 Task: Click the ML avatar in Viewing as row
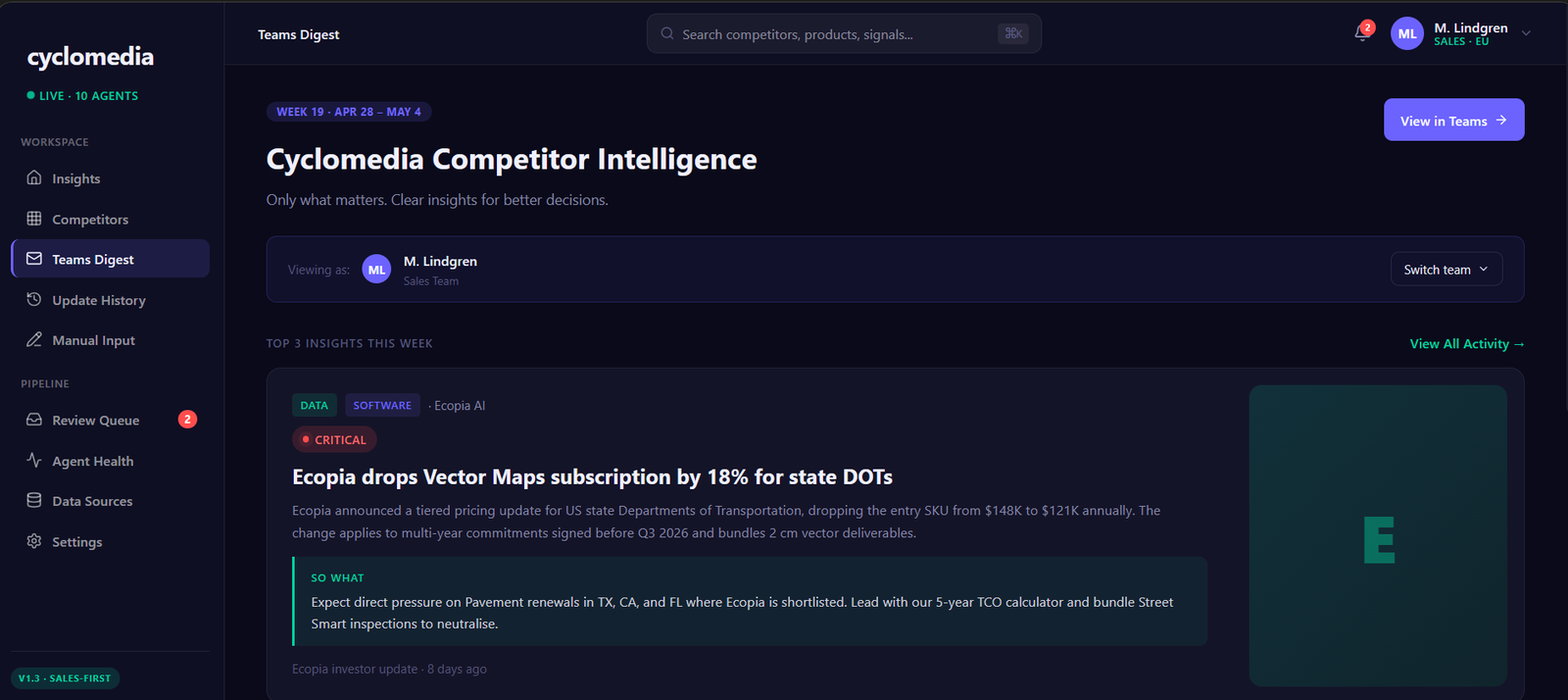[x=376, y=270]
